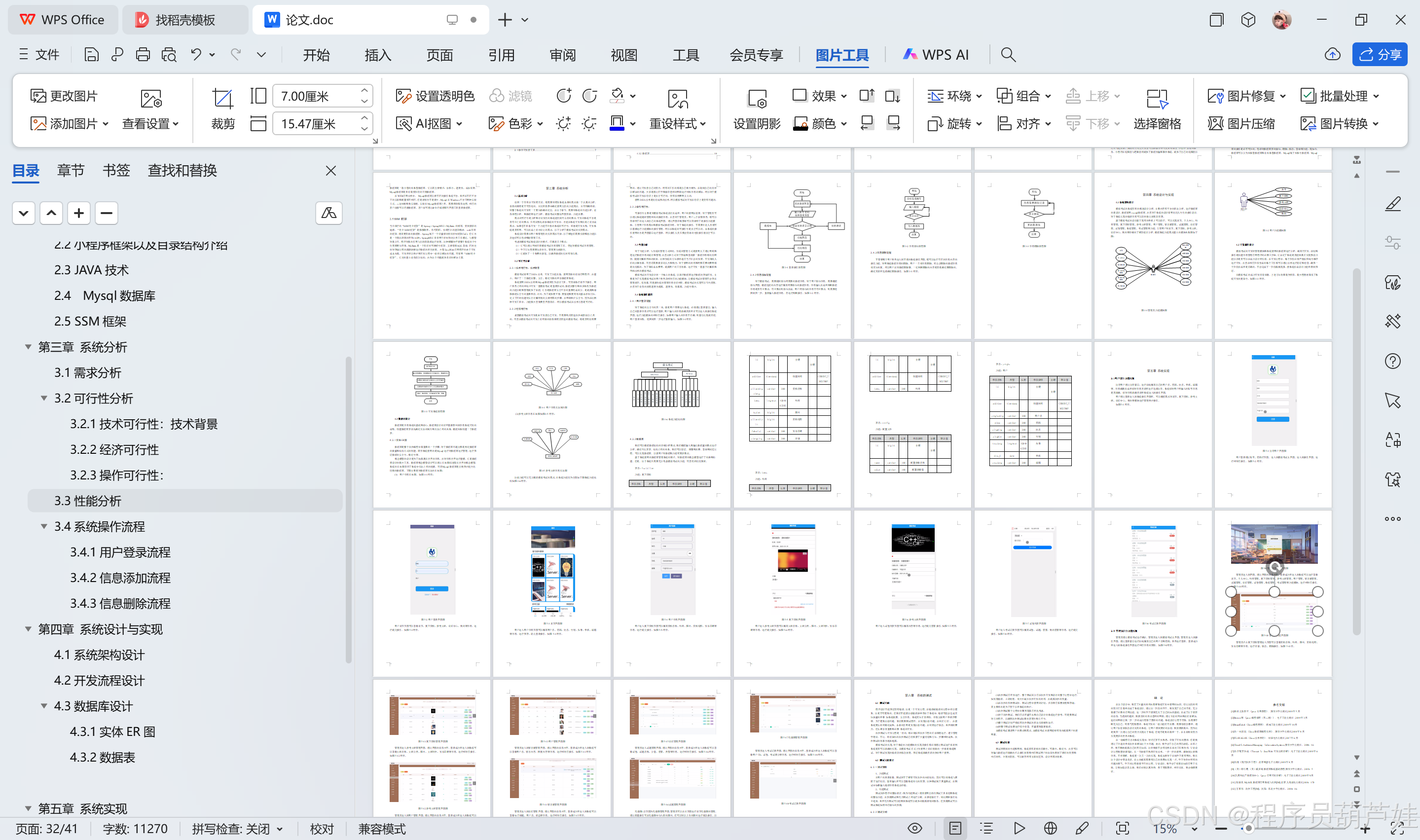Increase contrast icon next to 滤镜

(x=563, y=96)
